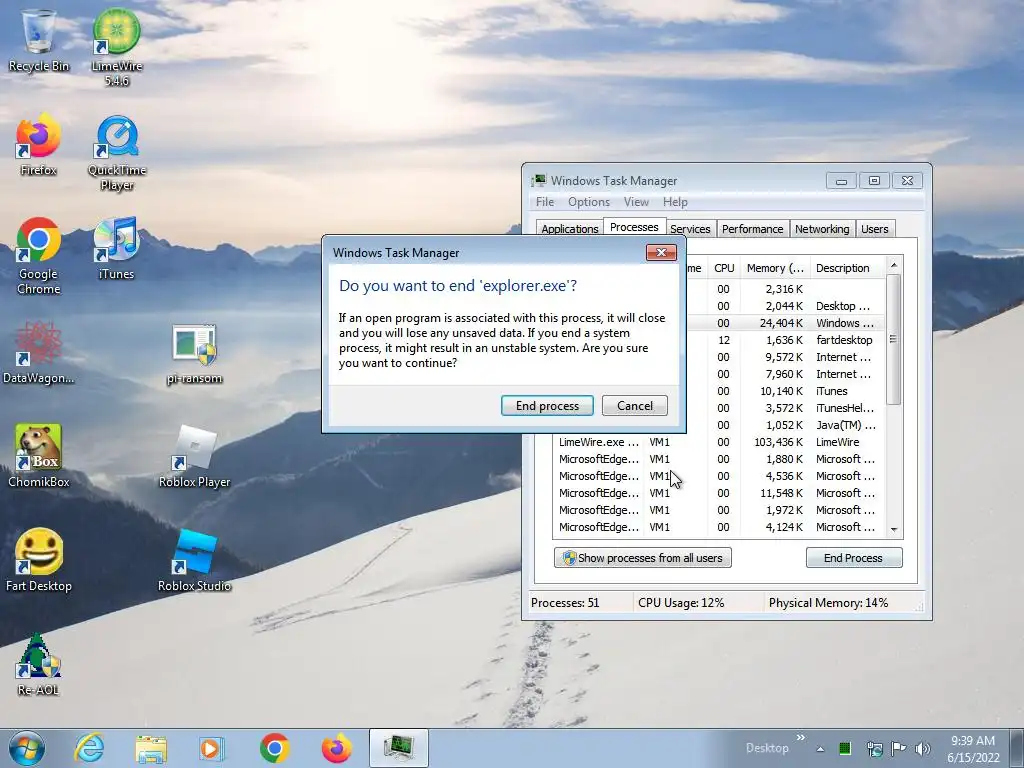Select the iTunes 10,140 K process row
The width and height of the screenshot is (1024, 768).
(786, 391)
